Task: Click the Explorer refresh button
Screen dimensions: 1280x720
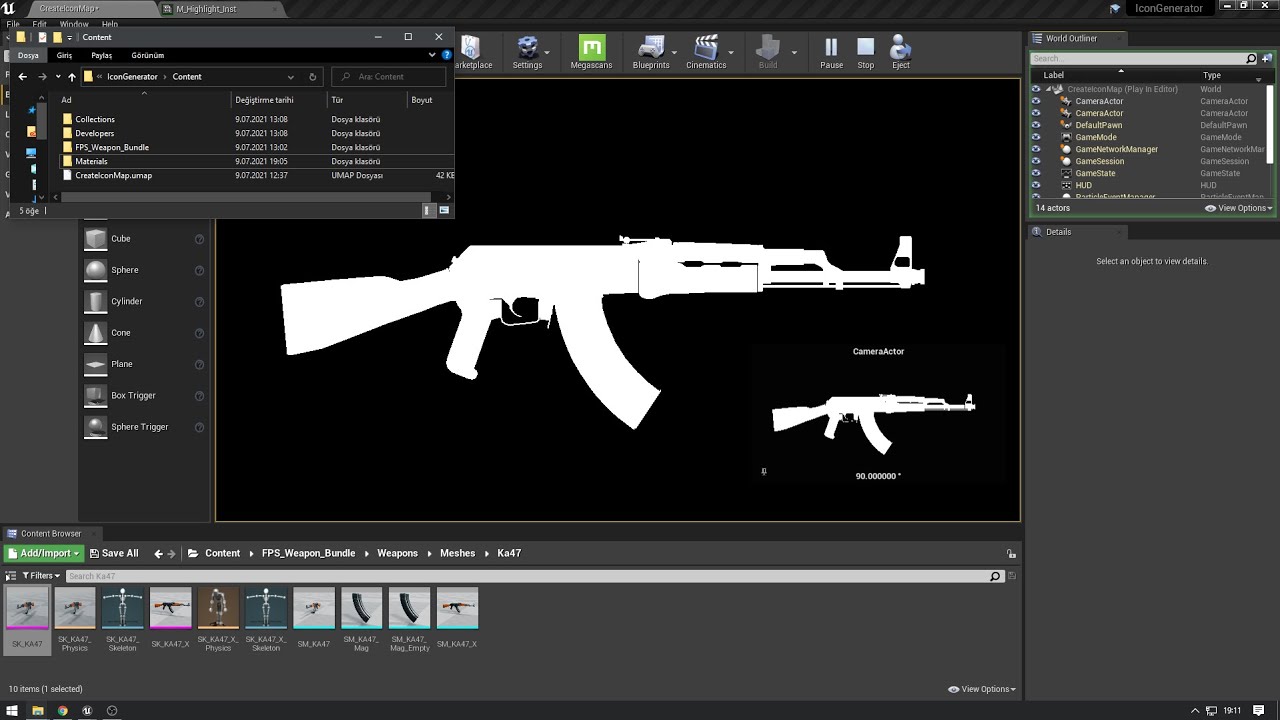Action: (312, 77)
